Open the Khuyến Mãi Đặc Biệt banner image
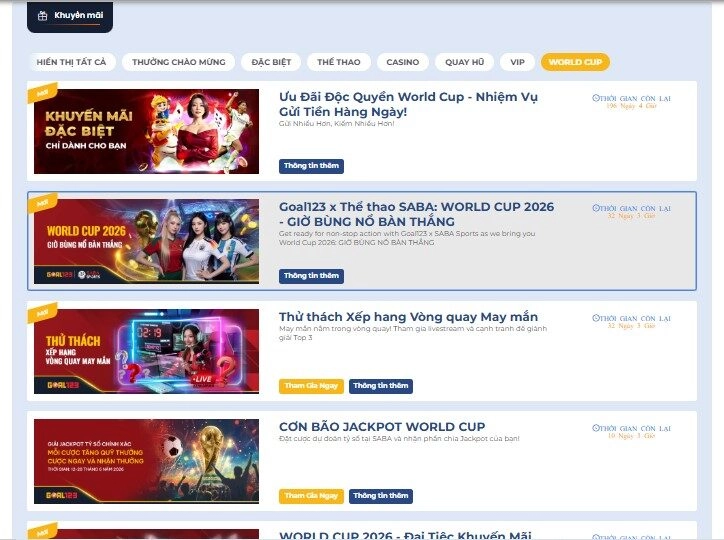 pyautogui.click(x=146, y=132)
